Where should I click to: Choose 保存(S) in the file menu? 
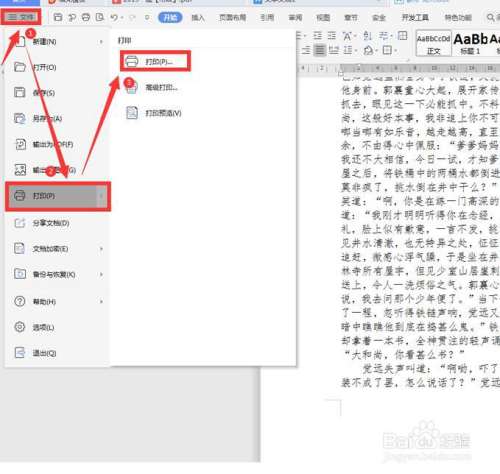click(57, 93)
